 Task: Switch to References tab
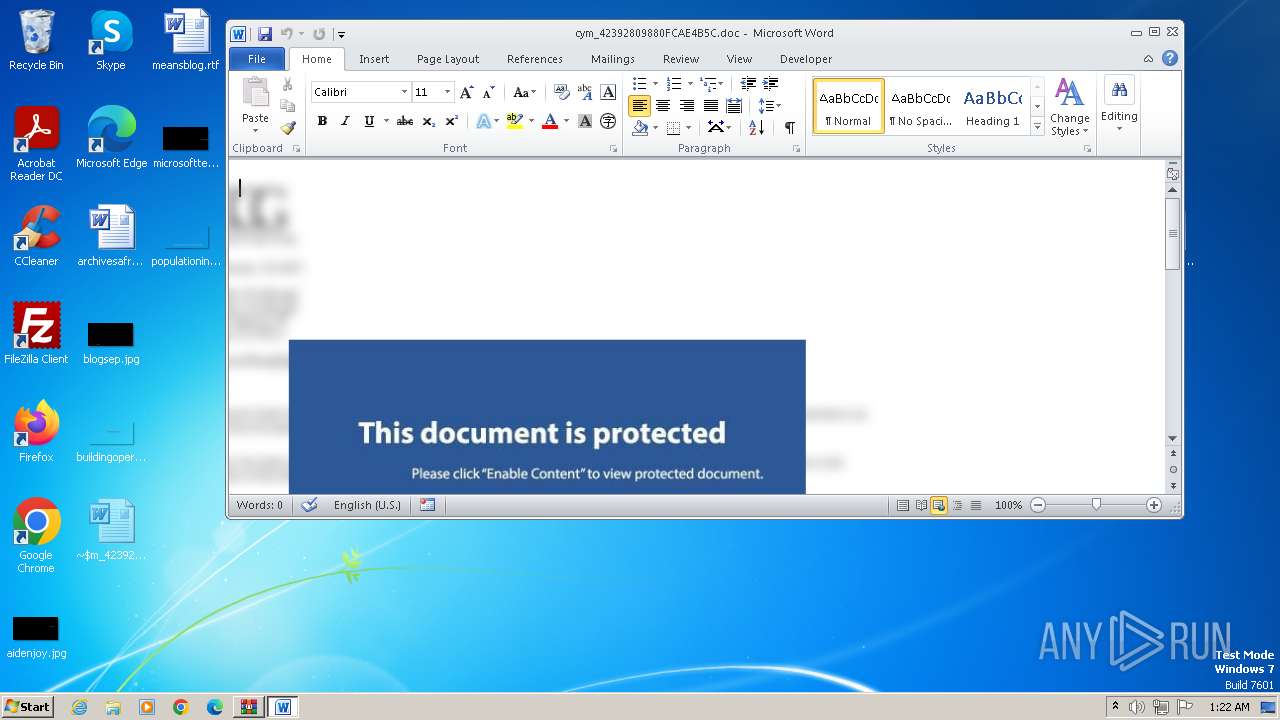pyautogui.click(x=535, y=59)
